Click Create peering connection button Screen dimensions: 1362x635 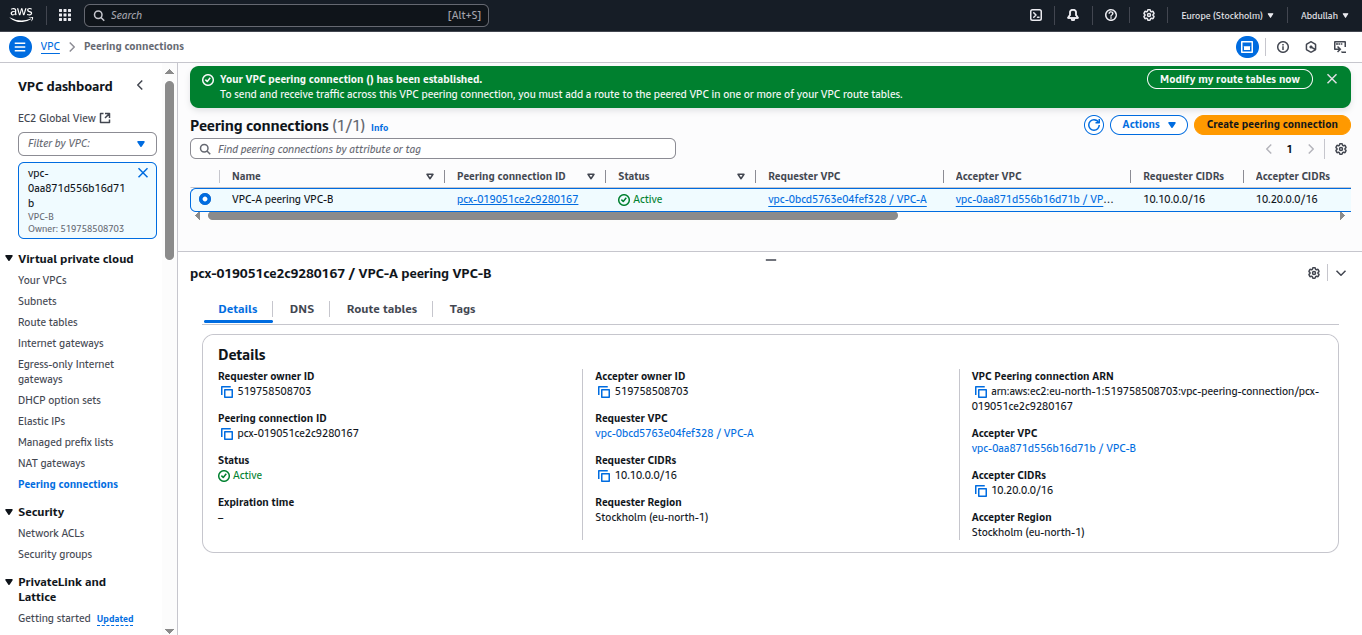point(1272,125)
